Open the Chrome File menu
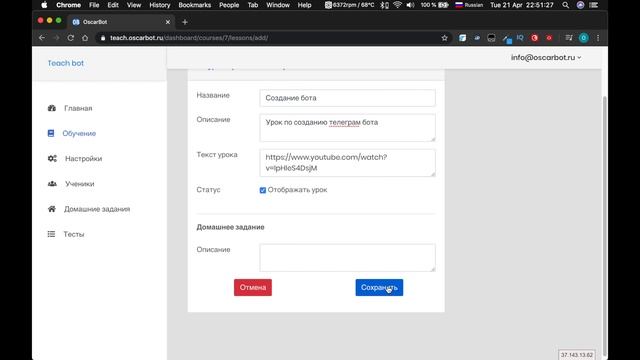Viewport: 640px width, 360px height. pyautogui.click(x=94, y=5)
